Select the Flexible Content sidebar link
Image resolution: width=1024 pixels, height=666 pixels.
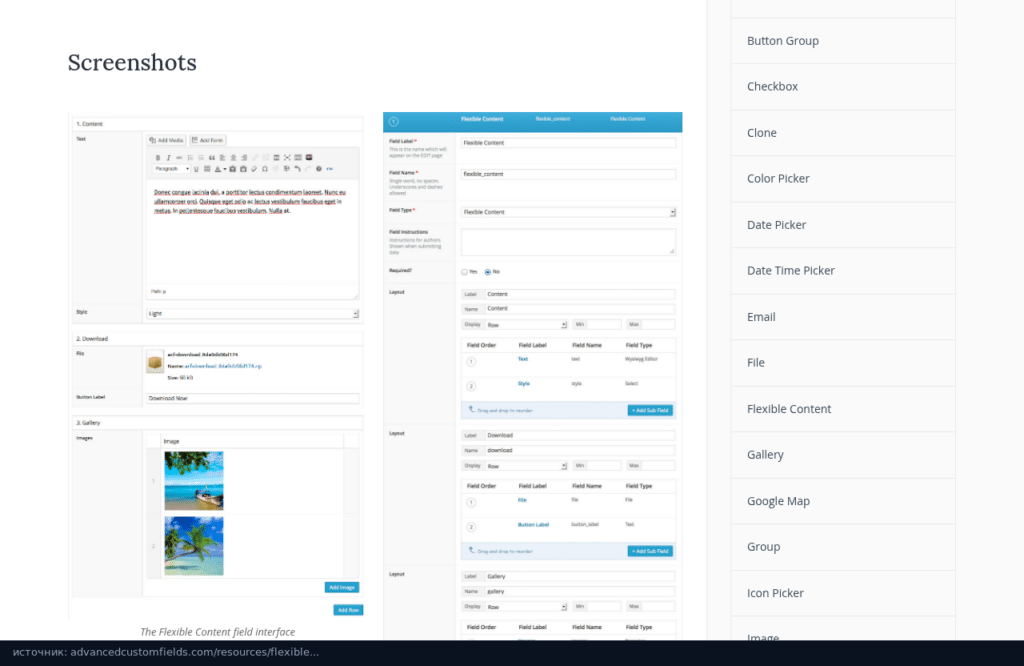tap(842, 409)
